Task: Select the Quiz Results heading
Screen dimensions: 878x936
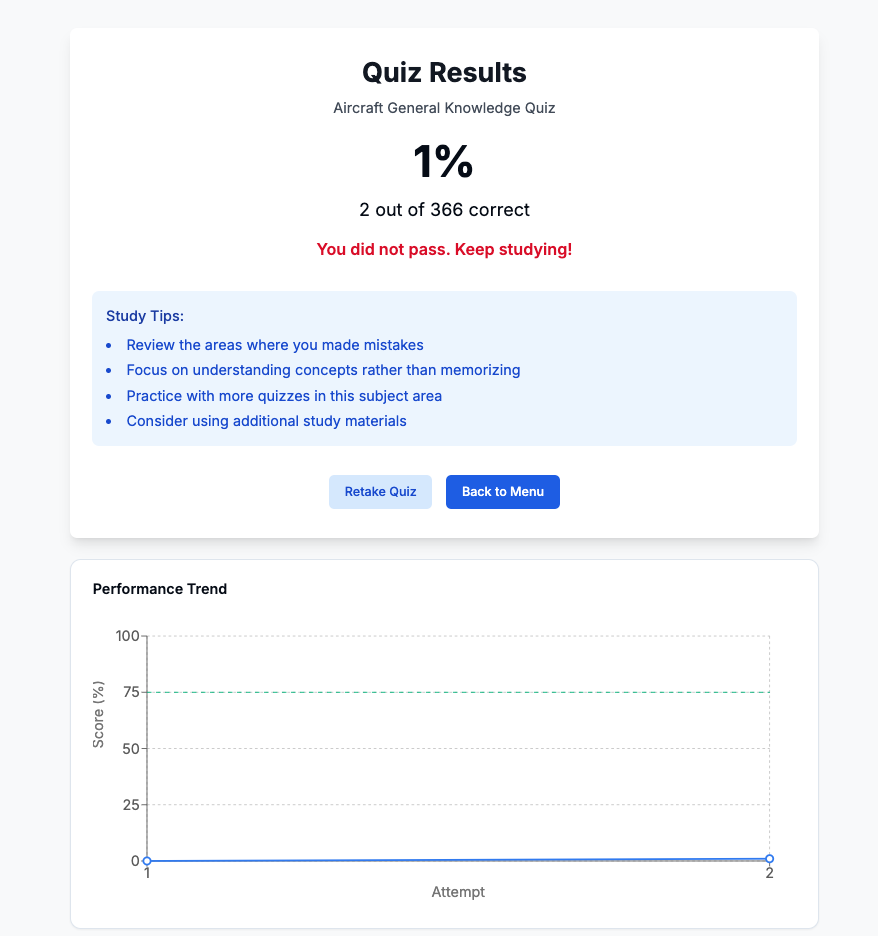Action: click(x=443, y=72)
